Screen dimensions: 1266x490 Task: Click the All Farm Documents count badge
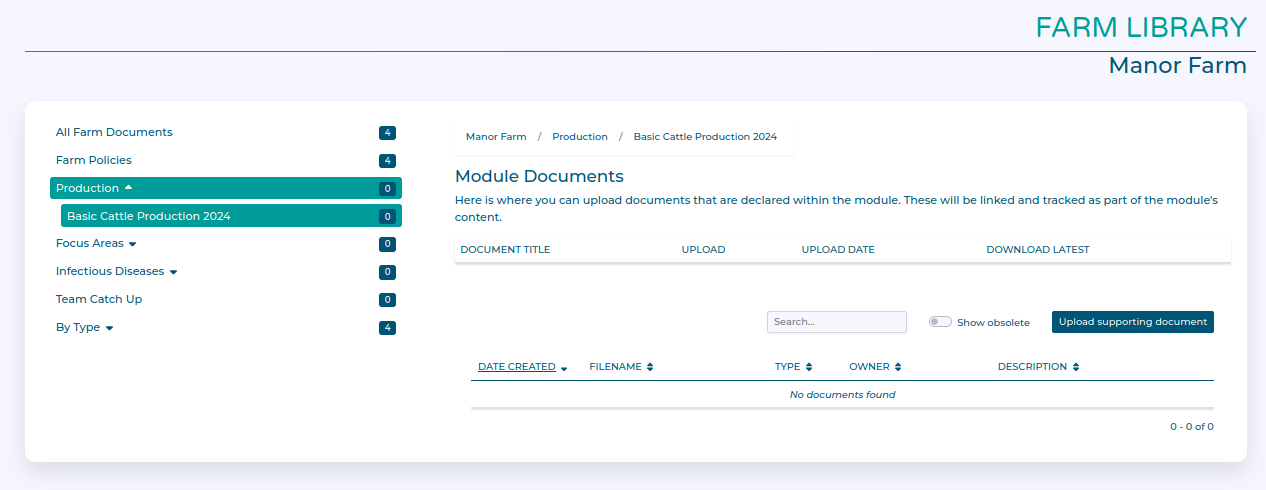pos(387,133)
